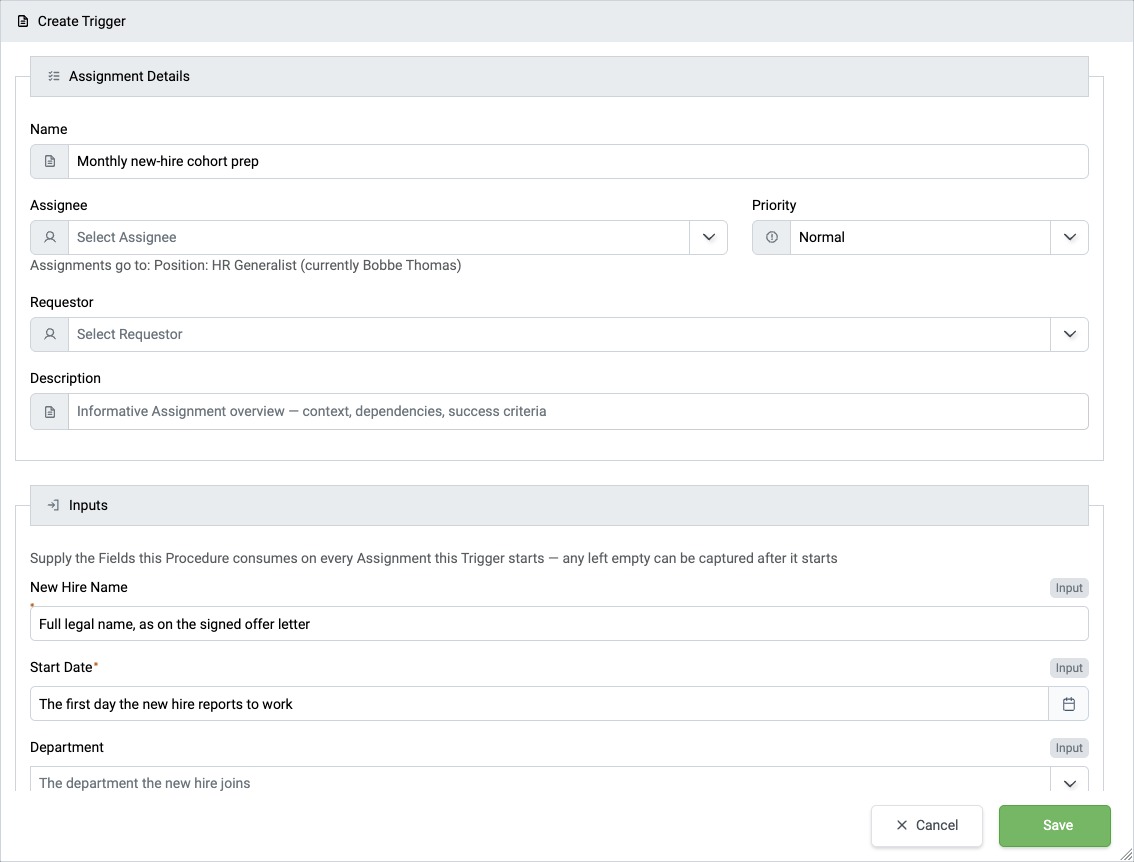The height and width of the screenshot is (862, 1134).
Task: Click the Assignee label
Action: [x=59, y=205]
